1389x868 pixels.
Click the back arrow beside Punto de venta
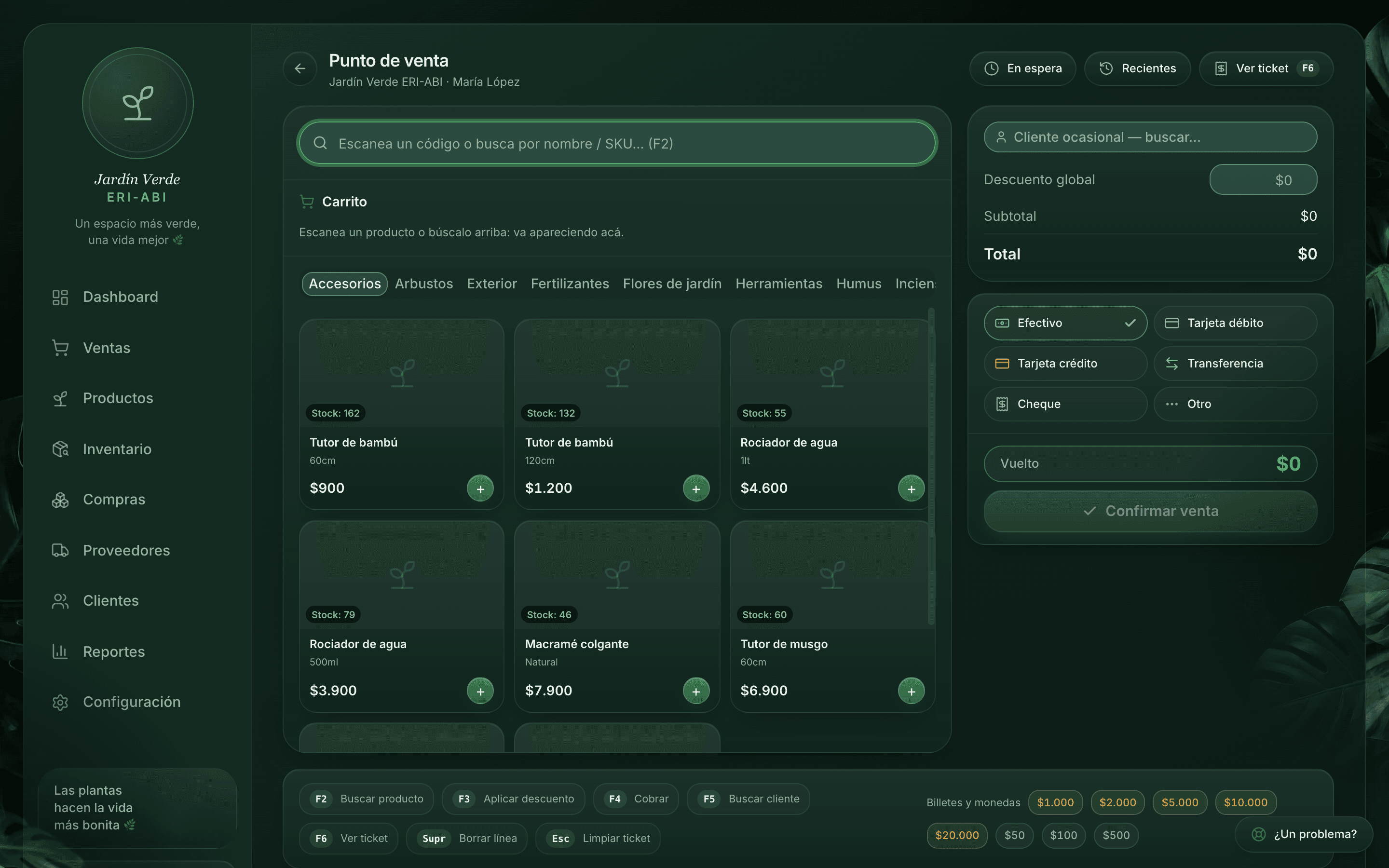[300, 68]
